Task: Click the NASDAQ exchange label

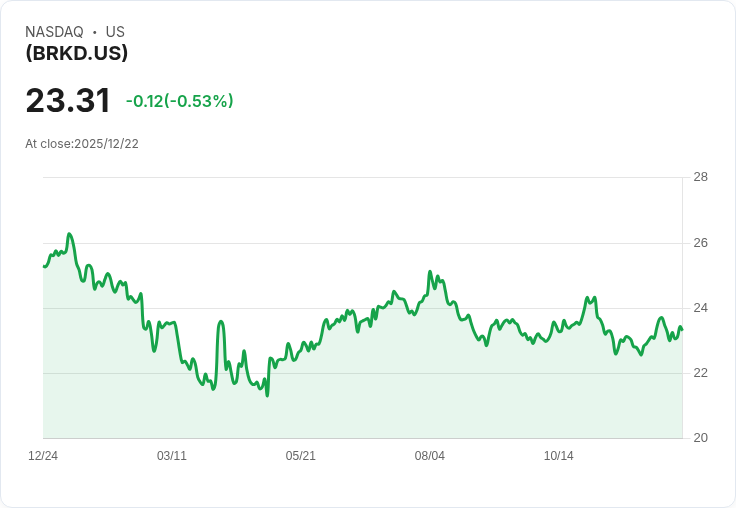Action: click(x=54, y=32)
